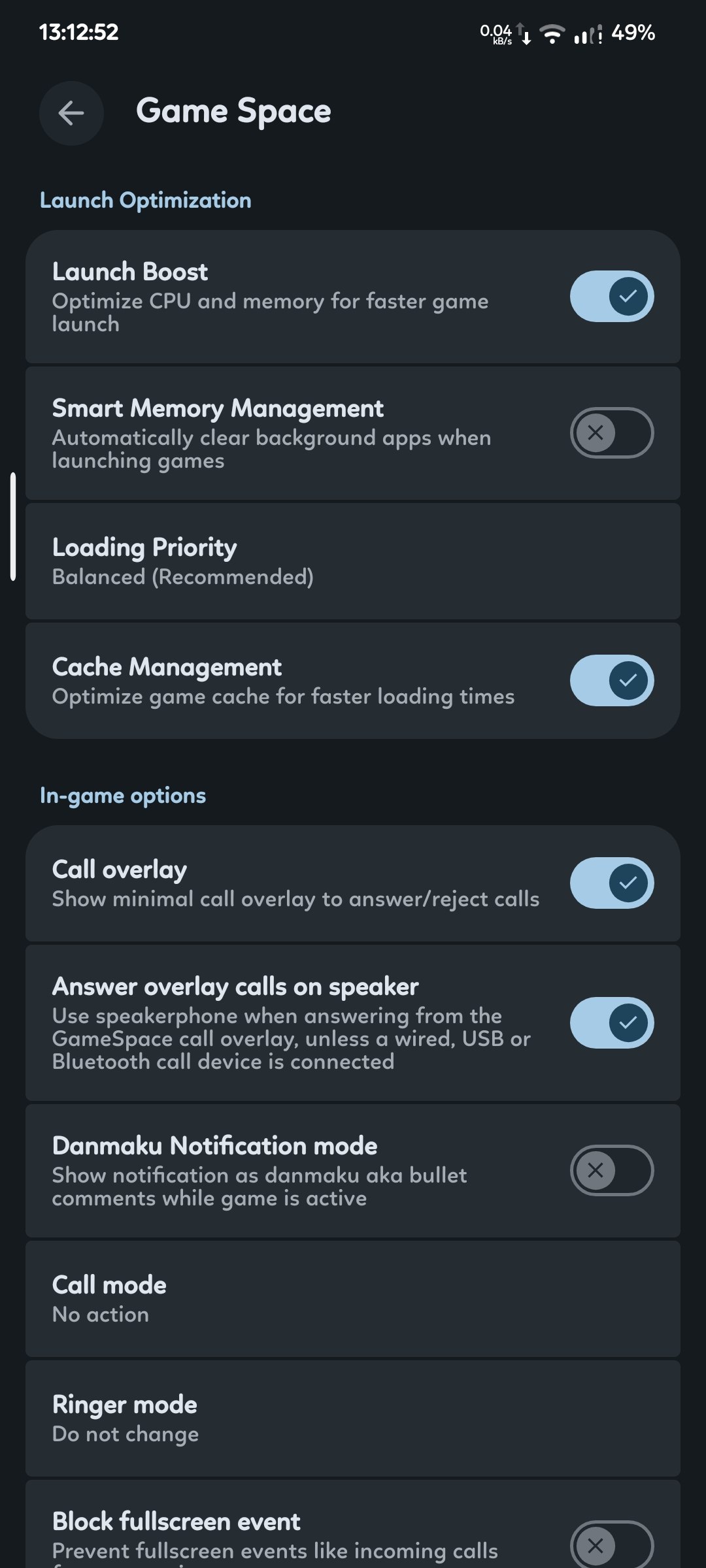The height and width of the screenshot is (1568, 706).
Task: Turn off Answer overlay calls on speaker
Action: pos(612,1022)
